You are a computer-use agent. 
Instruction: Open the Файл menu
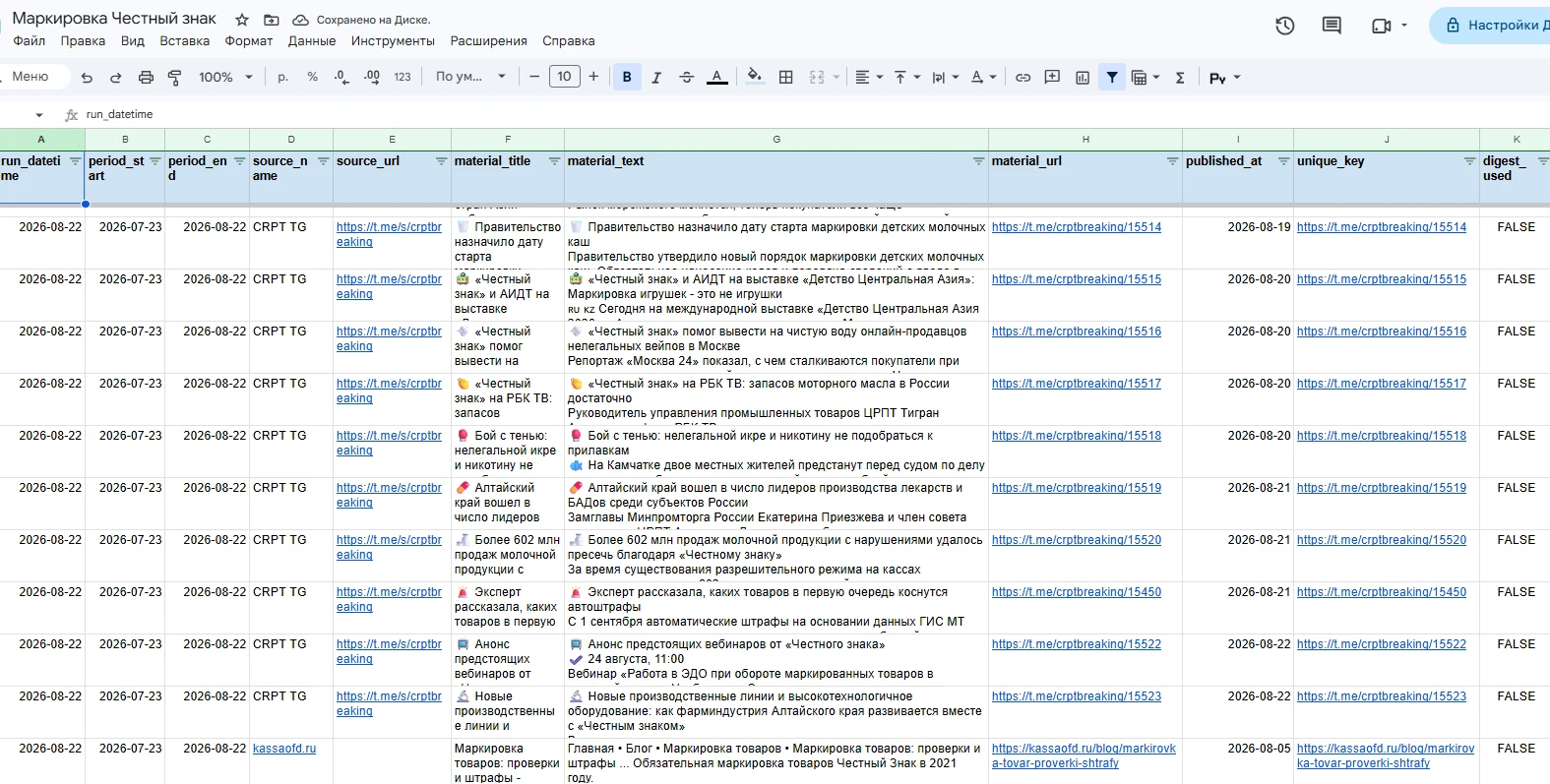[30, 41]
